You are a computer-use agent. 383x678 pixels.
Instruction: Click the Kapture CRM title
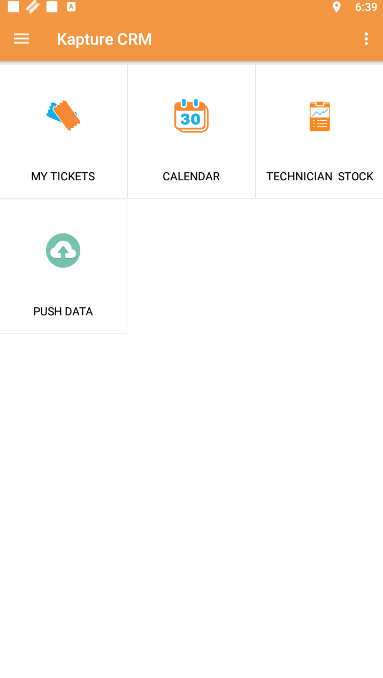click(x=104, y=39)
